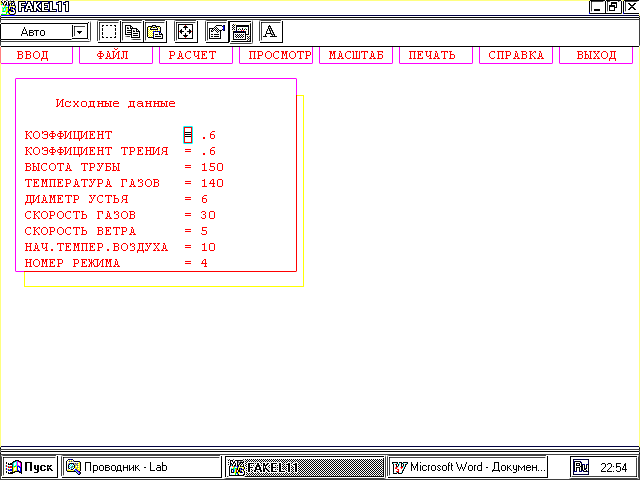
Task: Minimize the FAKEL11 window
Action: tap(597, 7)
